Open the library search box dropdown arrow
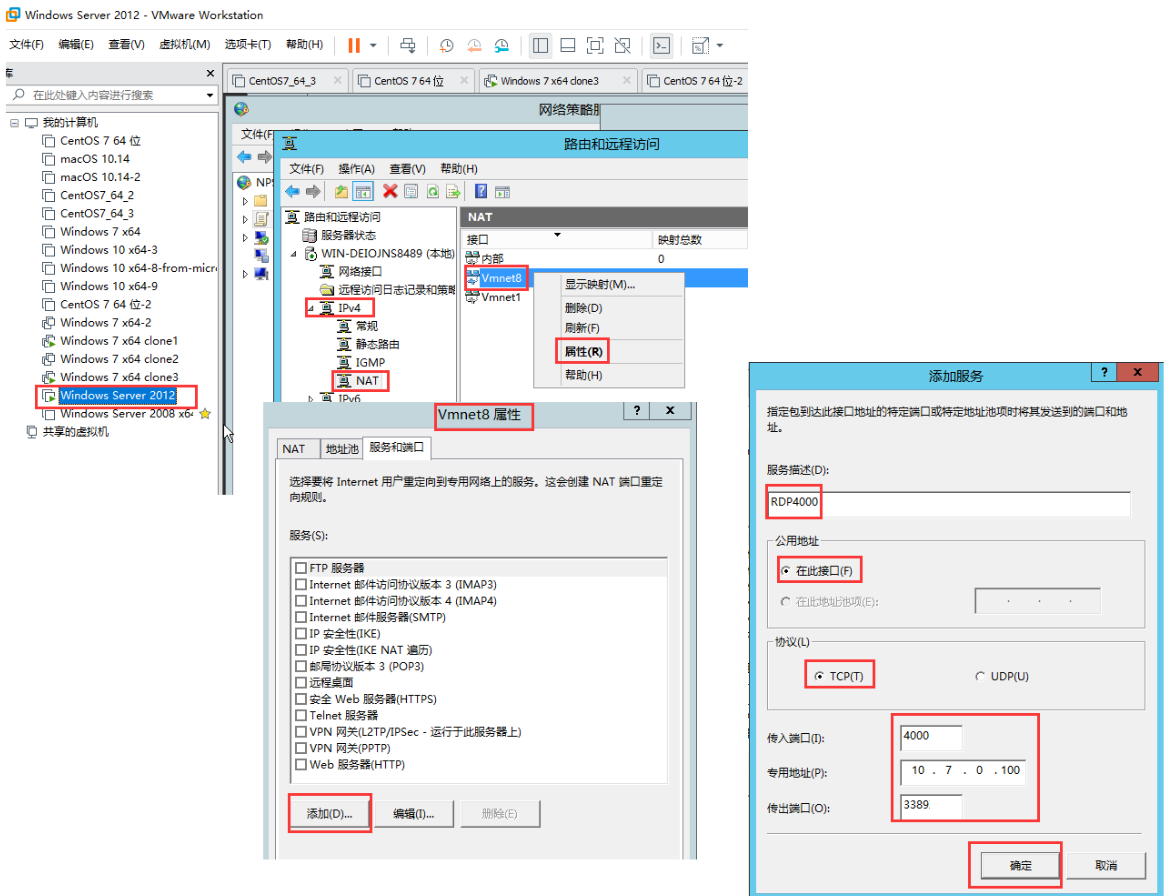 (x=210, y=95)
